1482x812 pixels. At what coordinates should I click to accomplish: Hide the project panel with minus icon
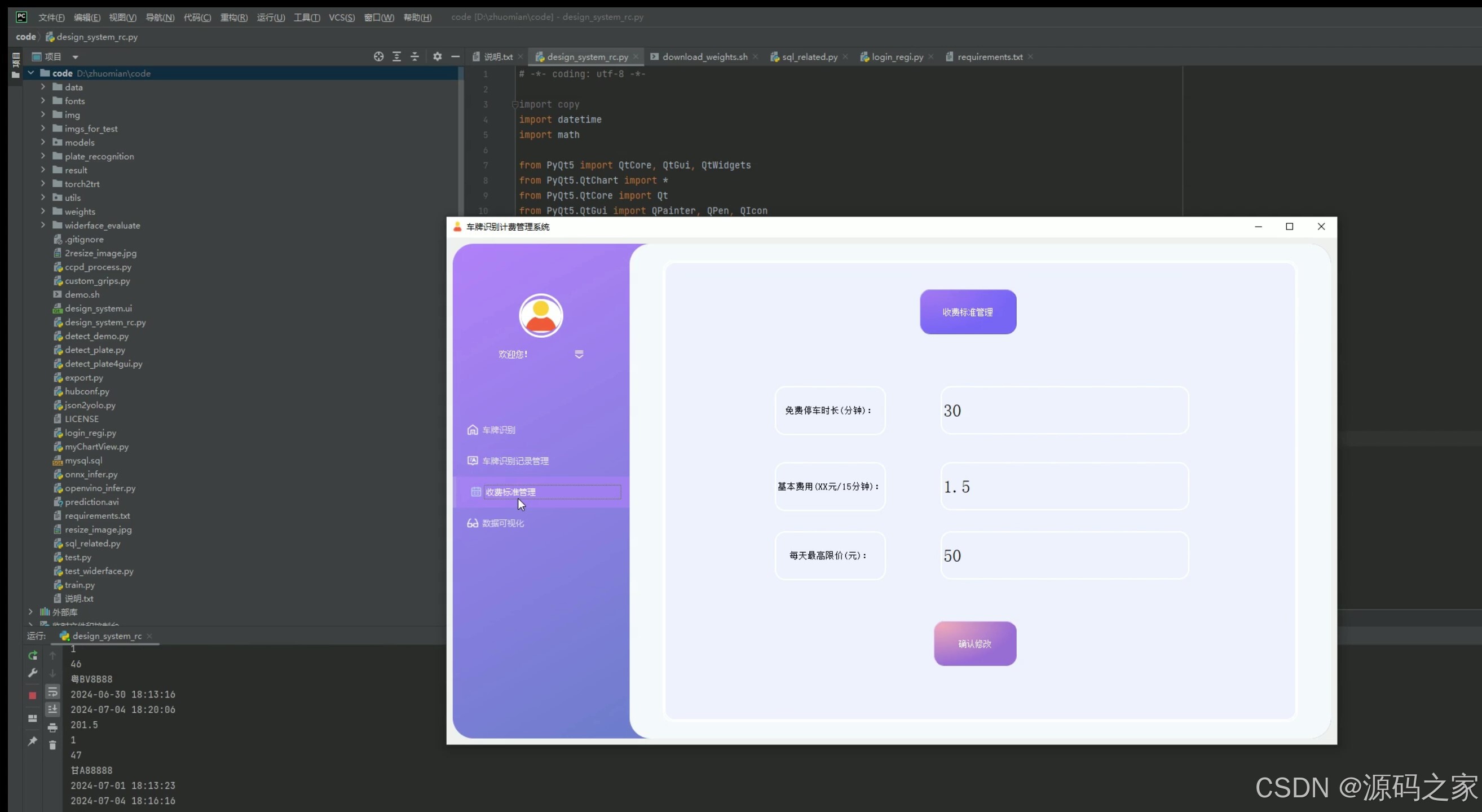[x=455, y=56]
